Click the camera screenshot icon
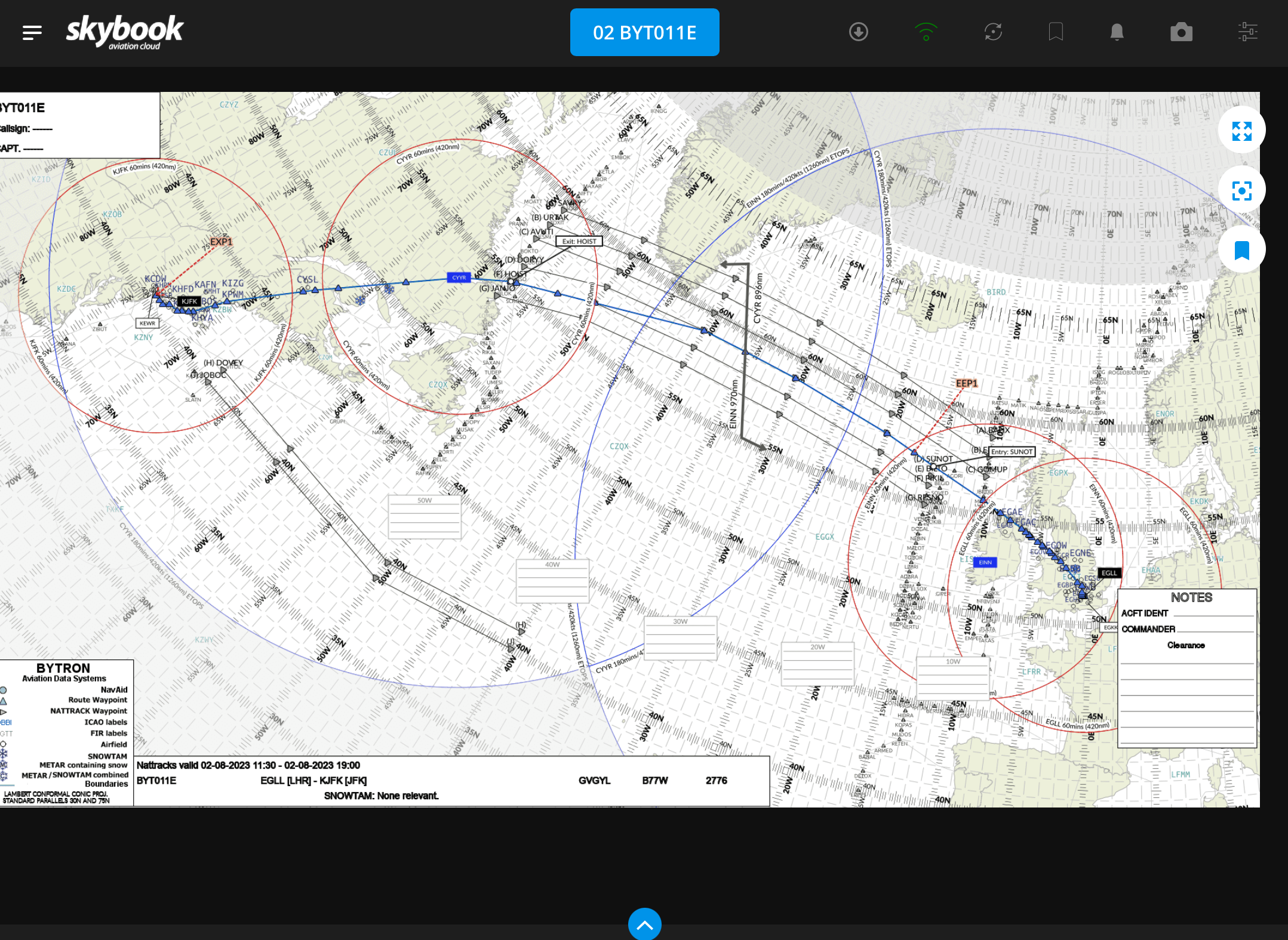Image resolution: width=1288 pixels, height=940 pixels. point(1181,32)
